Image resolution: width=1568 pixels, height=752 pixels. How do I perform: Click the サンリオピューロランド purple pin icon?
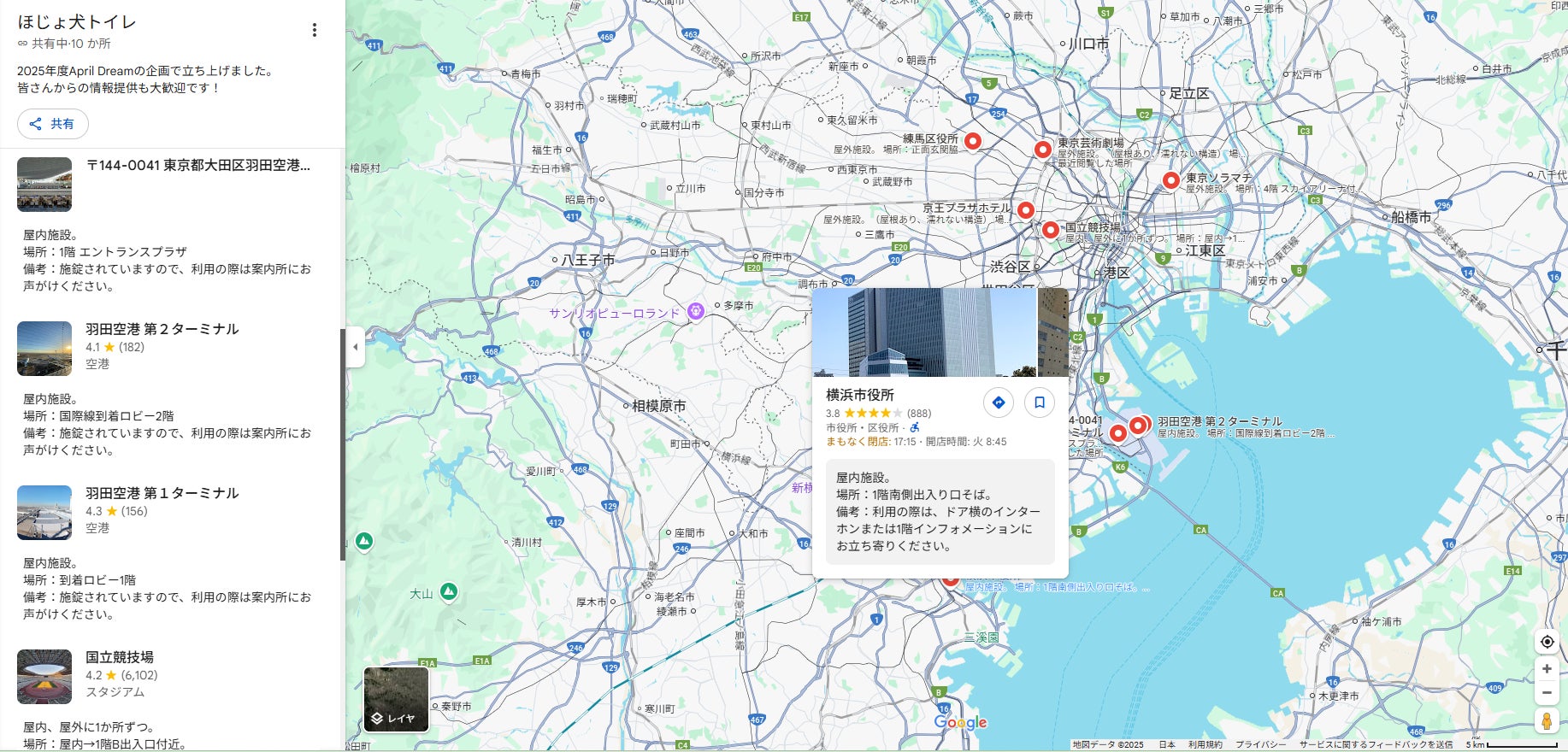click(696, 312)
